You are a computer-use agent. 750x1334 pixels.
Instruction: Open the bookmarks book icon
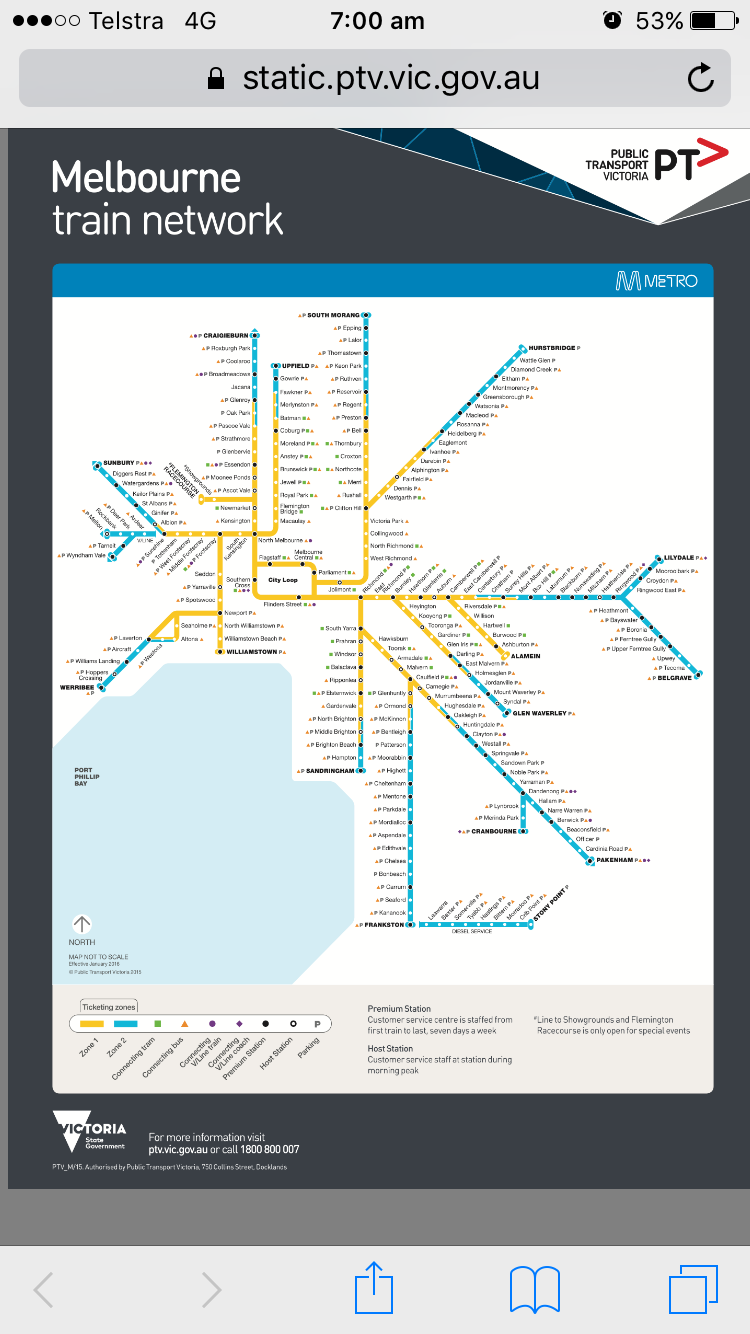(534, 1288)
